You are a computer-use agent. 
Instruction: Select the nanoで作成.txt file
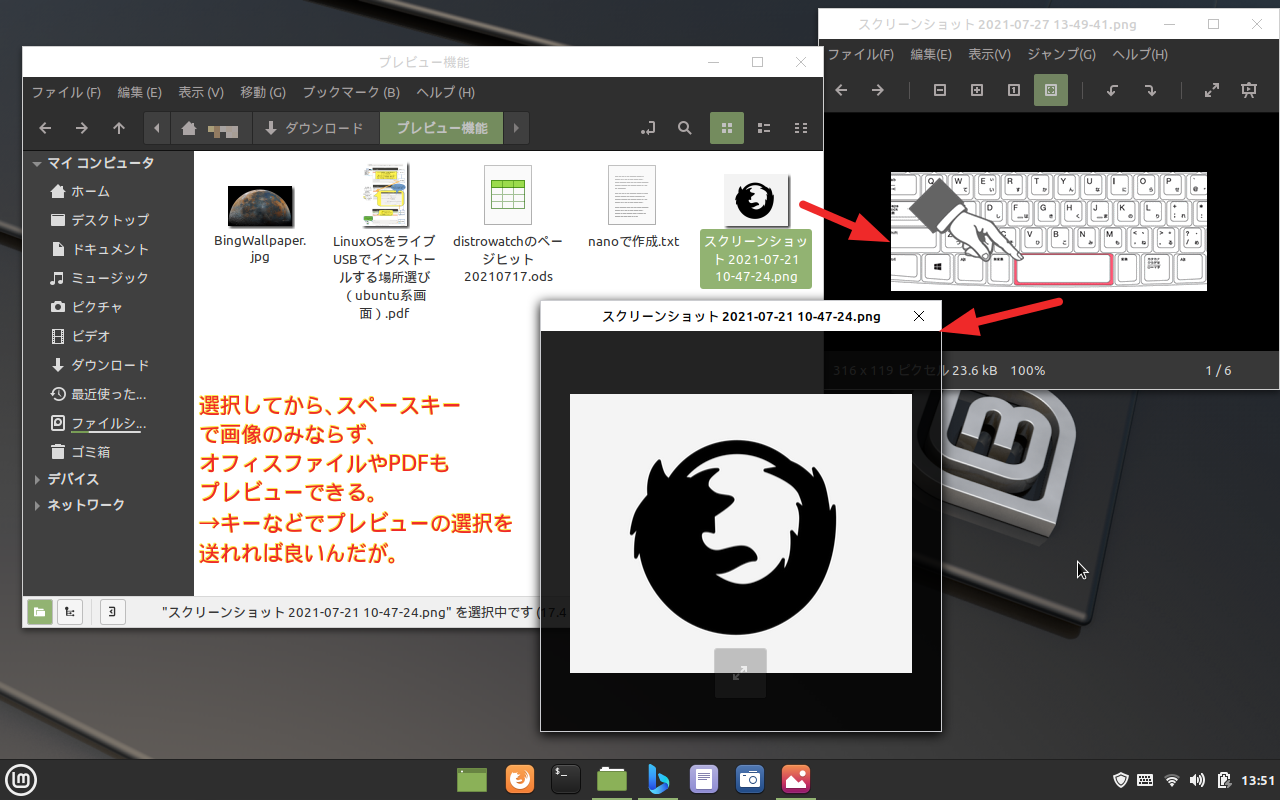coord(632,206)
